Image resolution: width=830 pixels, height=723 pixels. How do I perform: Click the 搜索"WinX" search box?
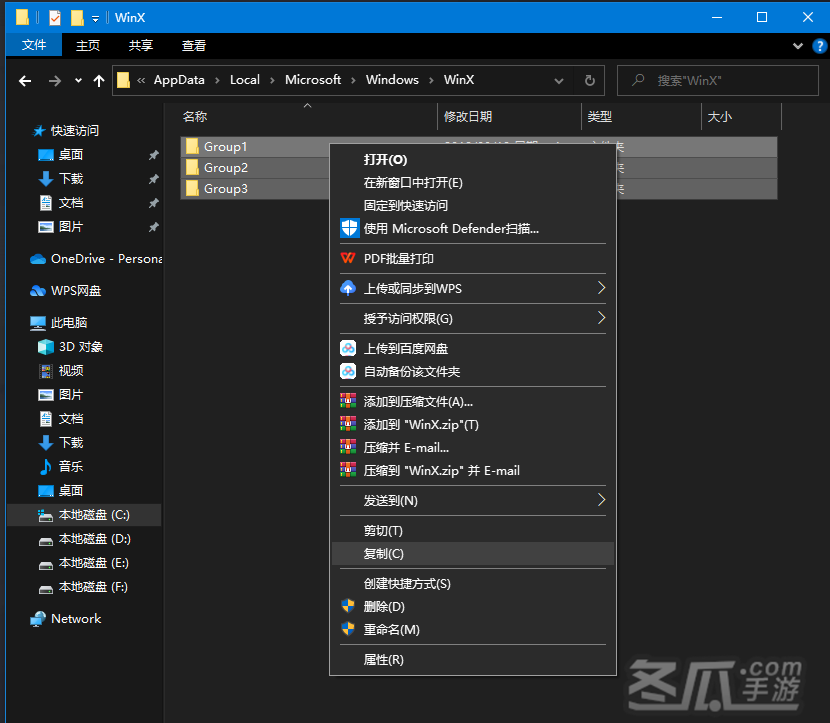click(718, 80)
